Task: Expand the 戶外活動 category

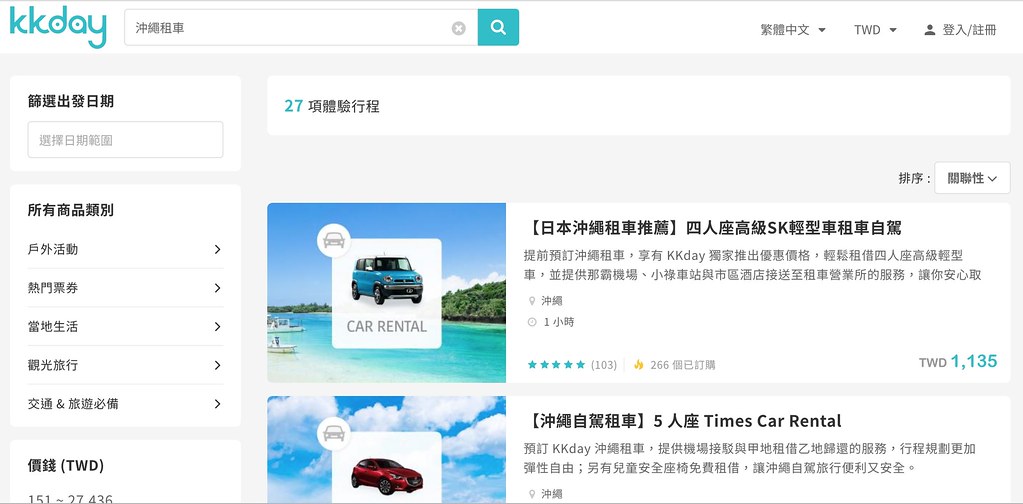Action: 125,249
